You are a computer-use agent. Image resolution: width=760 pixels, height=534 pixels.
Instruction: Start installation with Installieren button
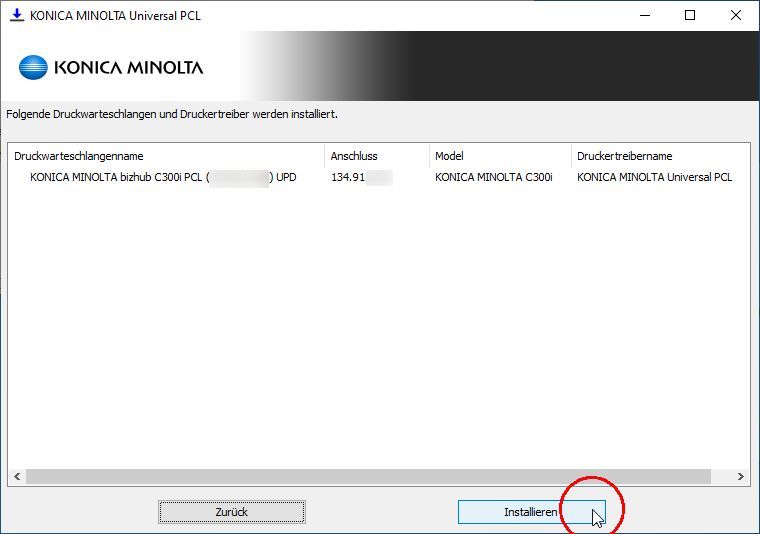pyautogui.click(x=531, y=512)
